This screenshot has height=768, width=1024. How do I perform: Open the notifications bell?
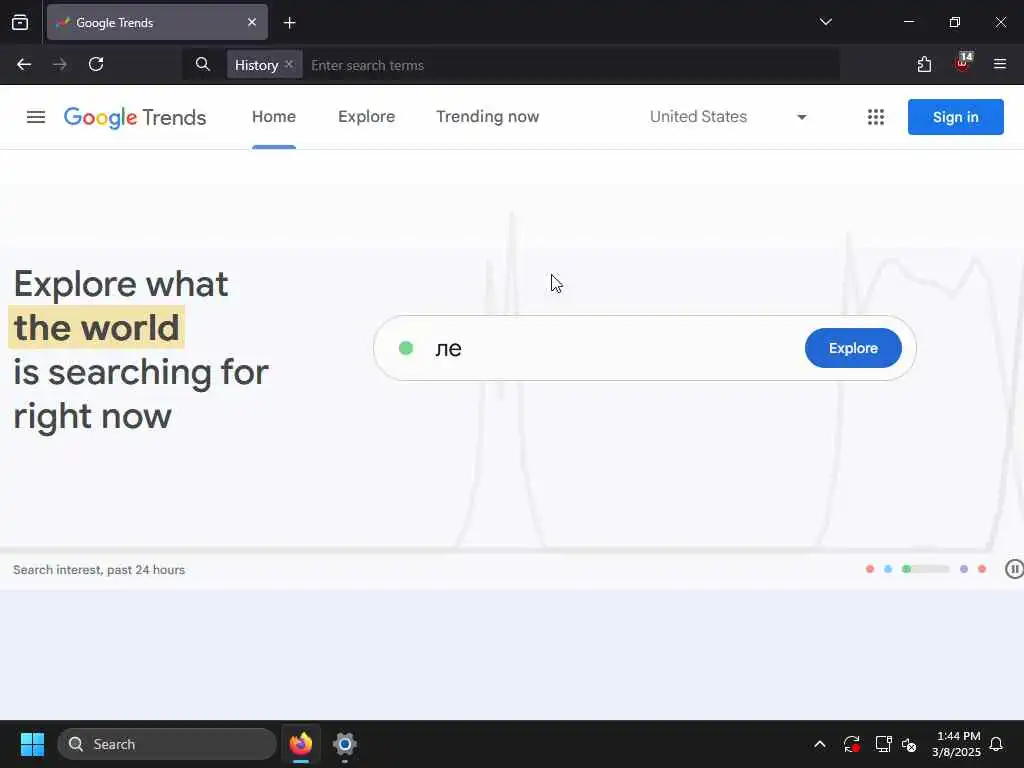pyautogui.click(x=997, y=744)
